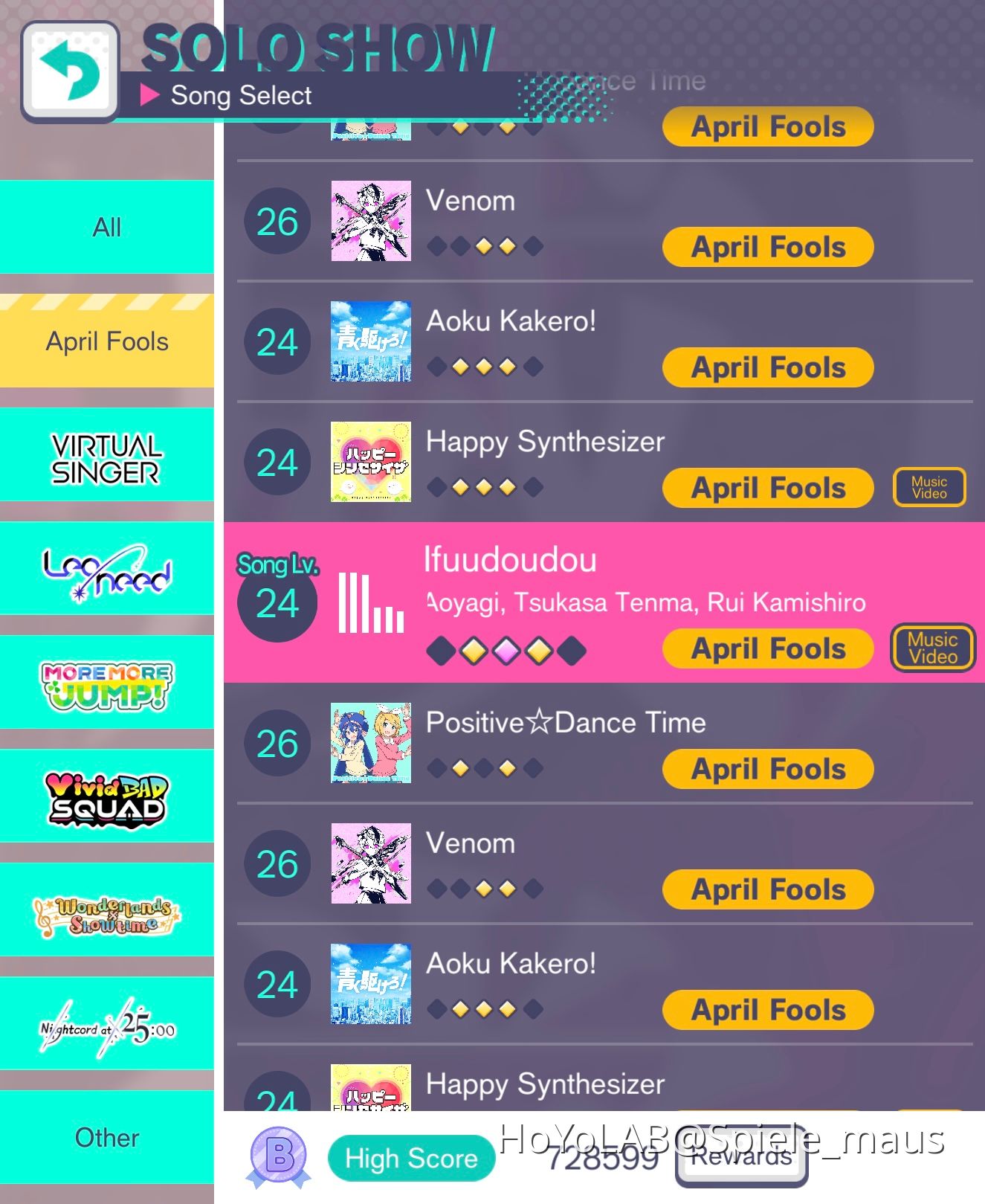The image size is (985, 1204).
Task: Choose the Positive☆Dance Time song cover
Action: tap(371, 743)
